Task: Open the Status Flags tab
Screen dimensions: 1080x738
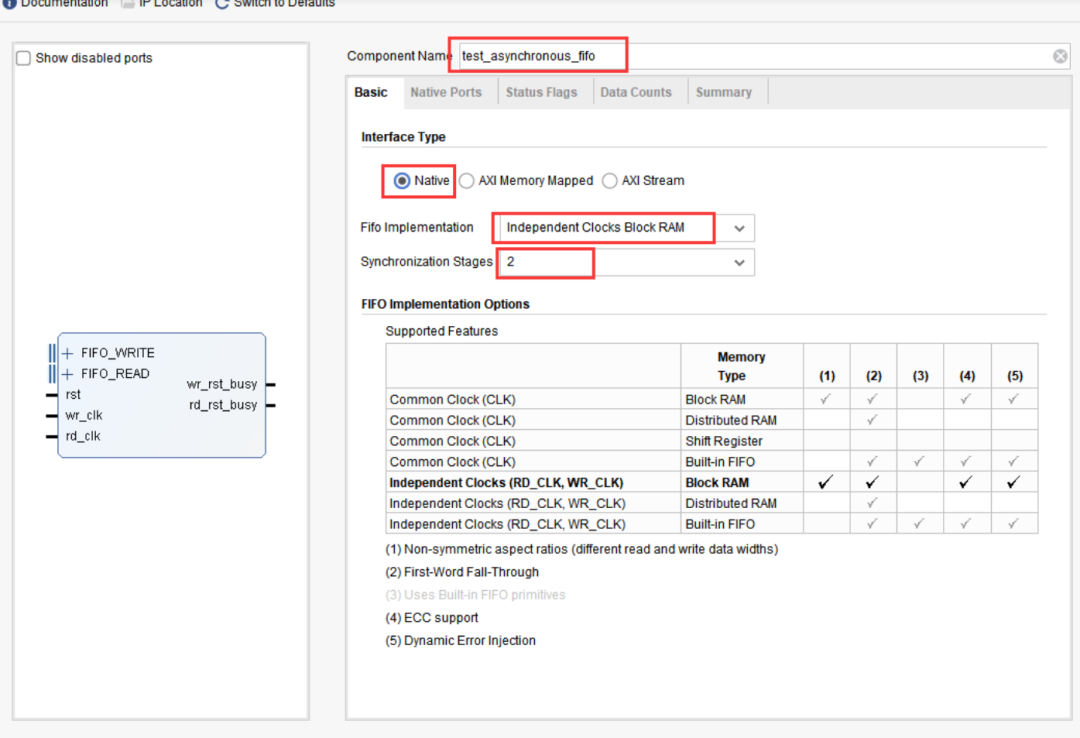Action: click(541, 92)
